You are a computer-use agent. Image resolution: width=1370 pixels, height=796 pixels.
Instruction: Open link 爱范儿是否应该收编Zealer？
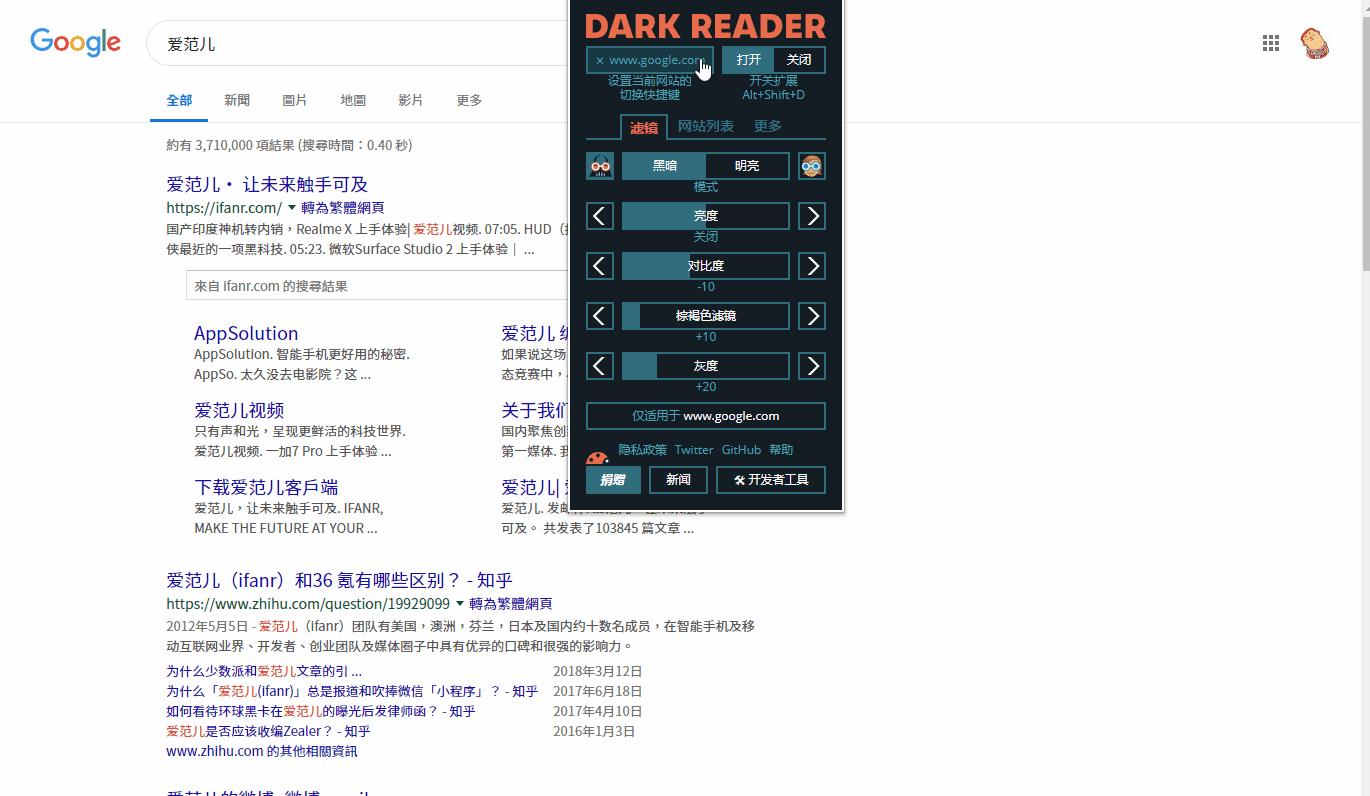click(268, 731)
